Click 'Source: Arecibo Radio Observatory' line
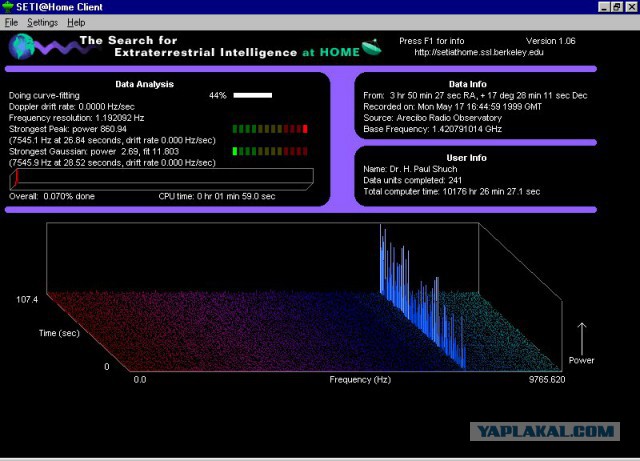 pyautogui.click(x=432, y=118)
